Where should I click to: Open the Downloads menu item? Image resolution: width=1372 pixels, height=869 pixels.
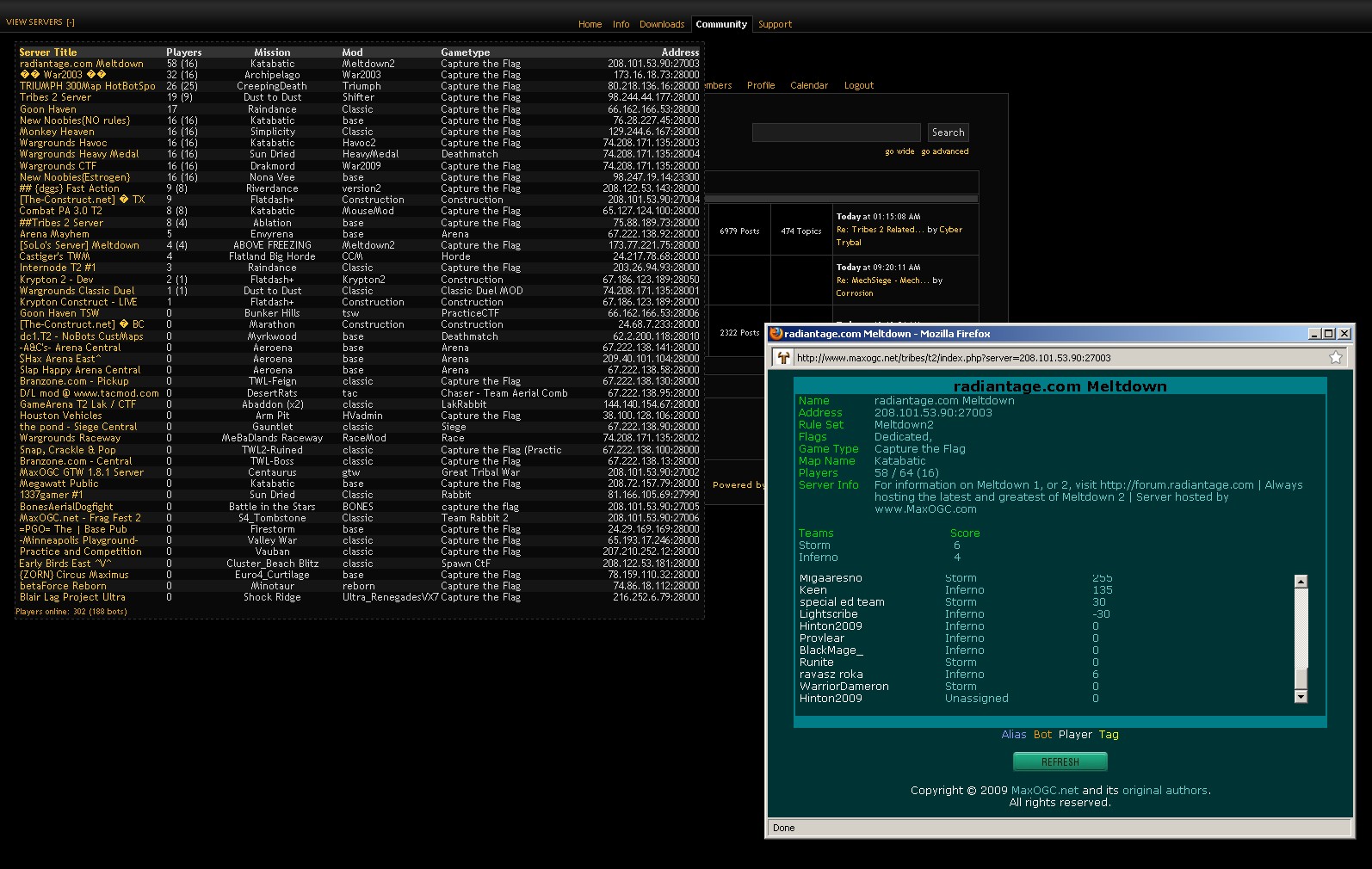pyautogui.click(x=662, y=24)
